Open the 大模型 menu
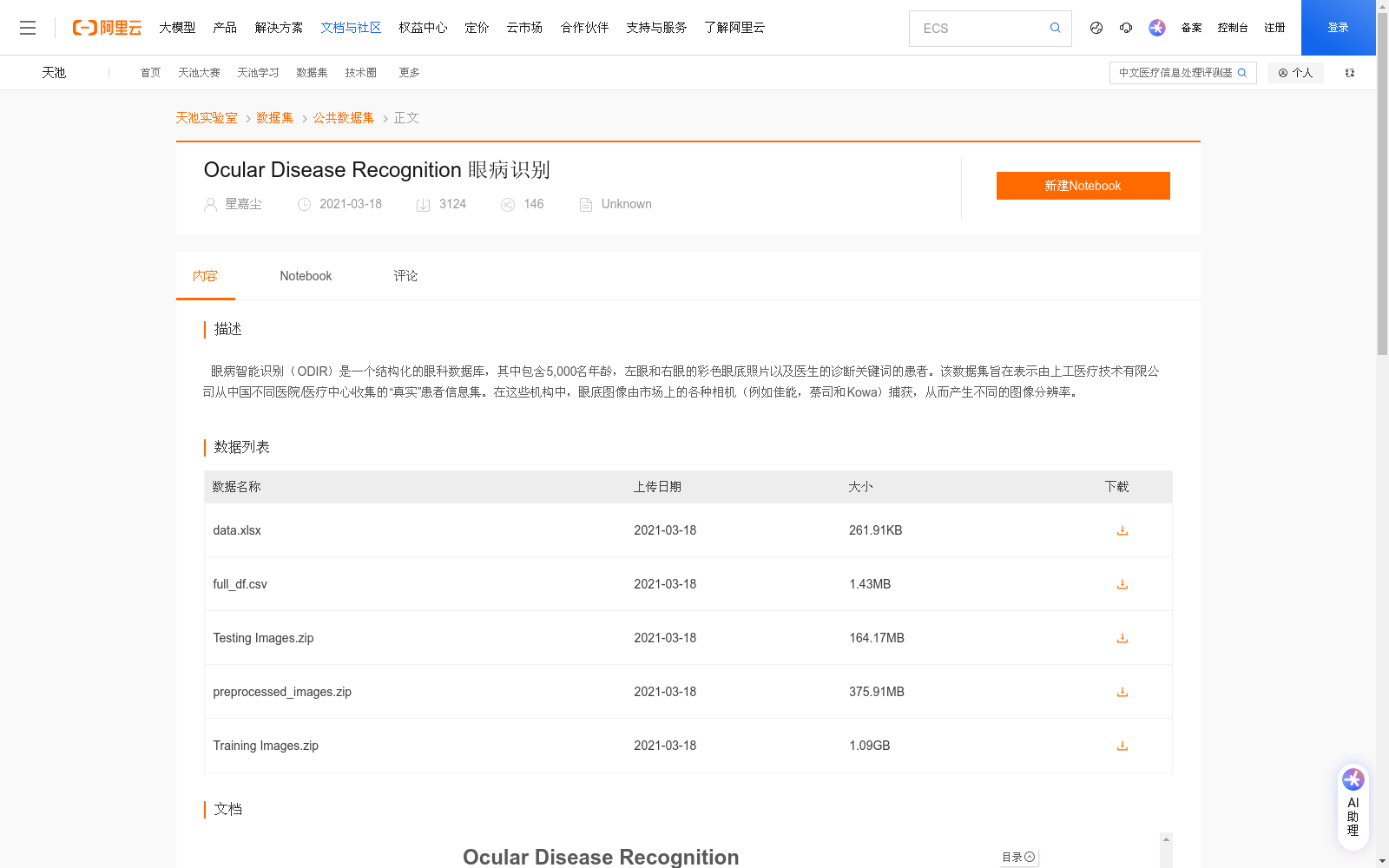 177,28
